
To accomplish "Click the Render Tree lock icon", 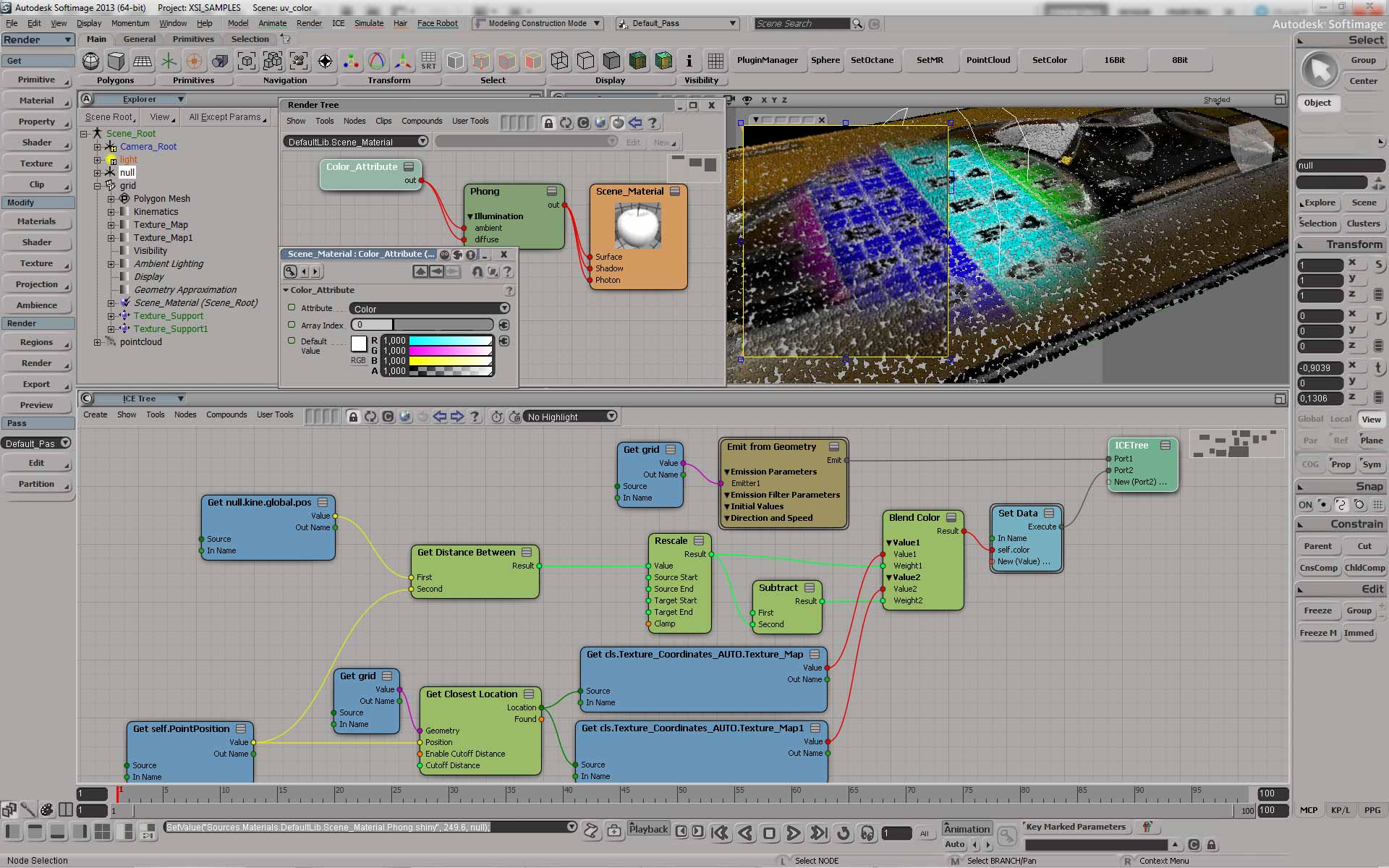I will pos(548,123).
